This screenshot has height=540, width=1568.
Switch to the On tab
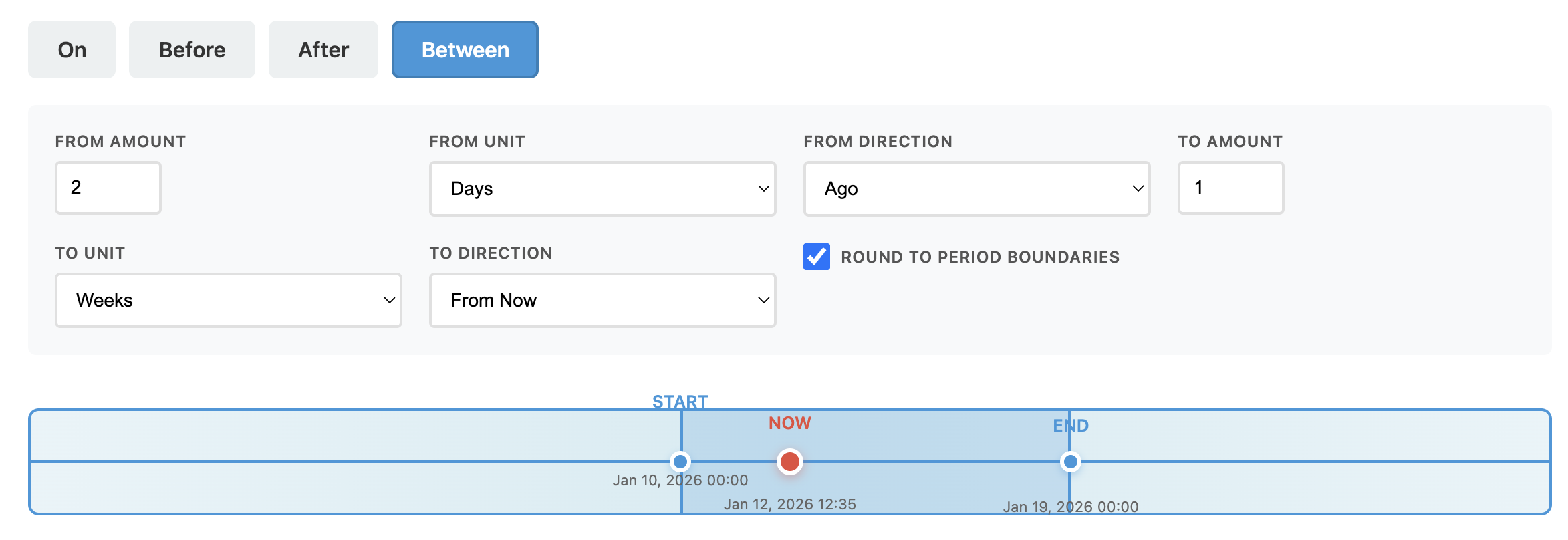coord(71,49)
